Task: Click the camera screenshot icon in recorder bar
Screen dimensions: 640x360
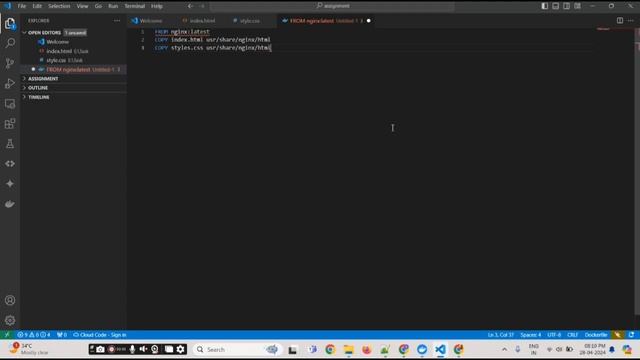Action: [100, 349]
